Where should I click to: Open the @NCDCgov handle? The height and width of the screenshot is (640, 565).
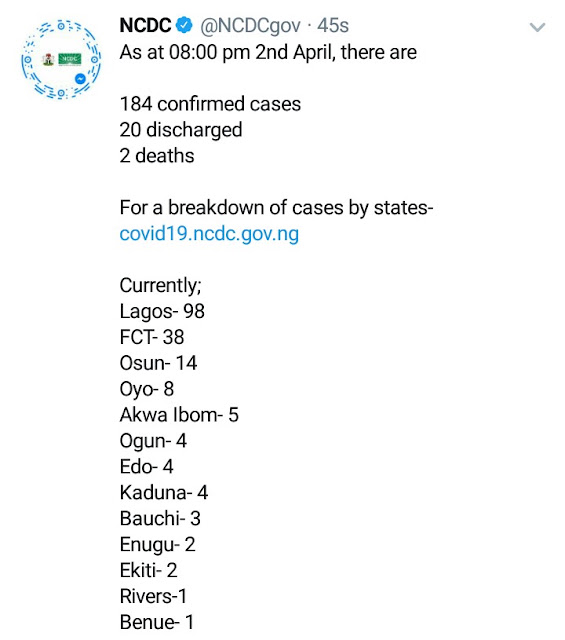(x=250, y=26)
